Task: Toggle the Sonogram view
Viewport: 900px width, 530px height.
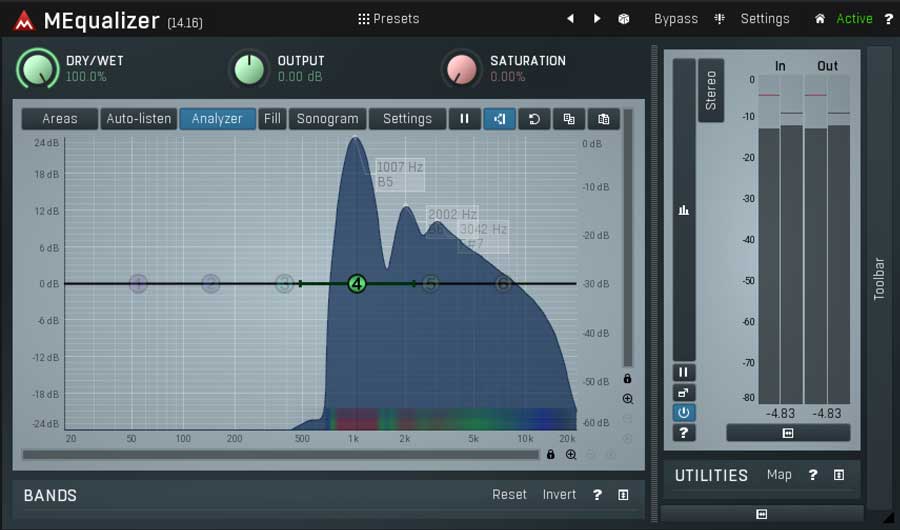Action: tap(327, 119)
